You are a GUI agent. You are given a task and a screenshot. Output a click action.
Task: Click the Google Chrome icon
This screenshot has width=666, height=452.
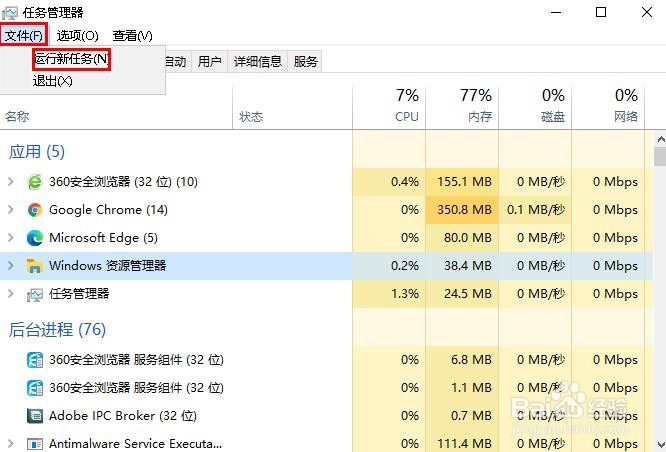coord(35,210)
